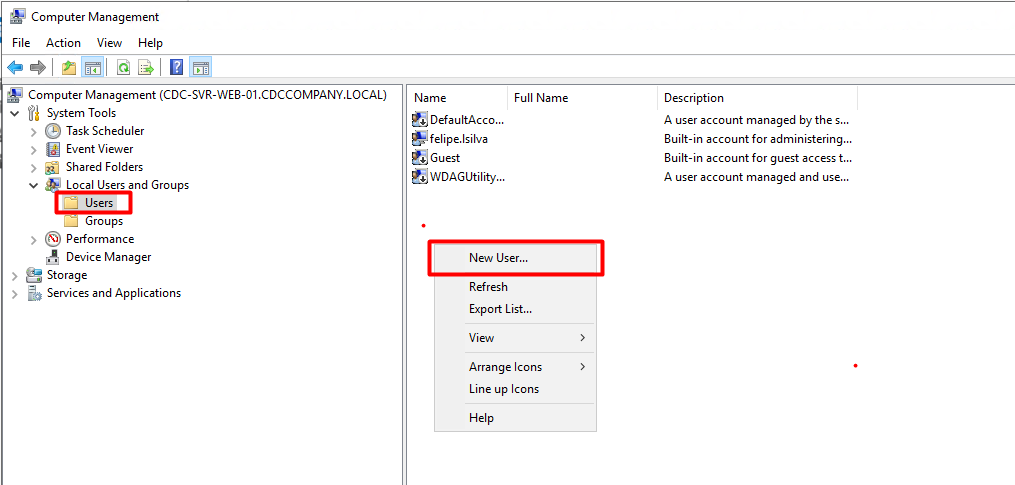The image size is (1015, 485).
Task: Expand the Event Viewer node
Action: 34,150
